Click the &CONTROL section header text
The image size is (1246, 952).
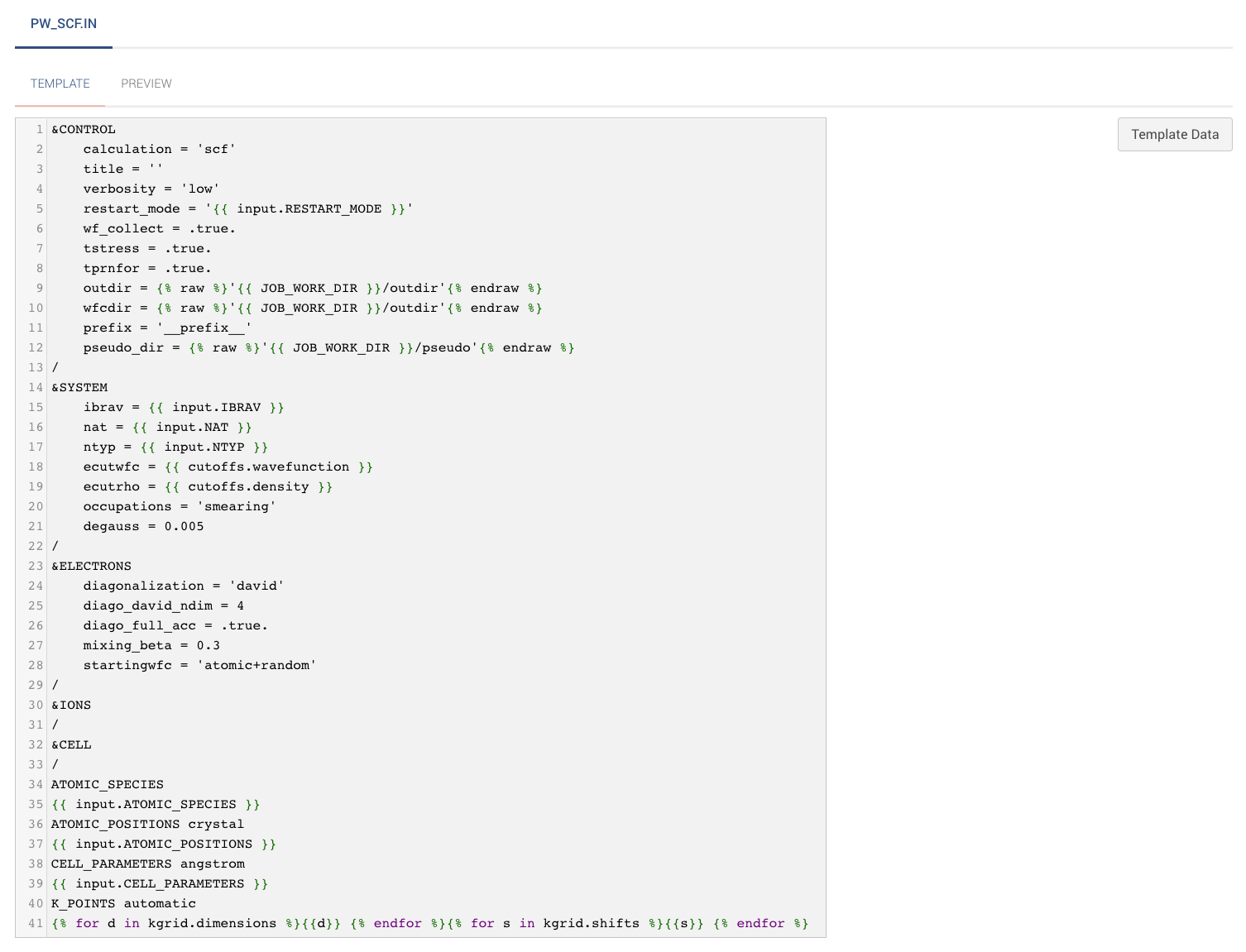(82, 129)
